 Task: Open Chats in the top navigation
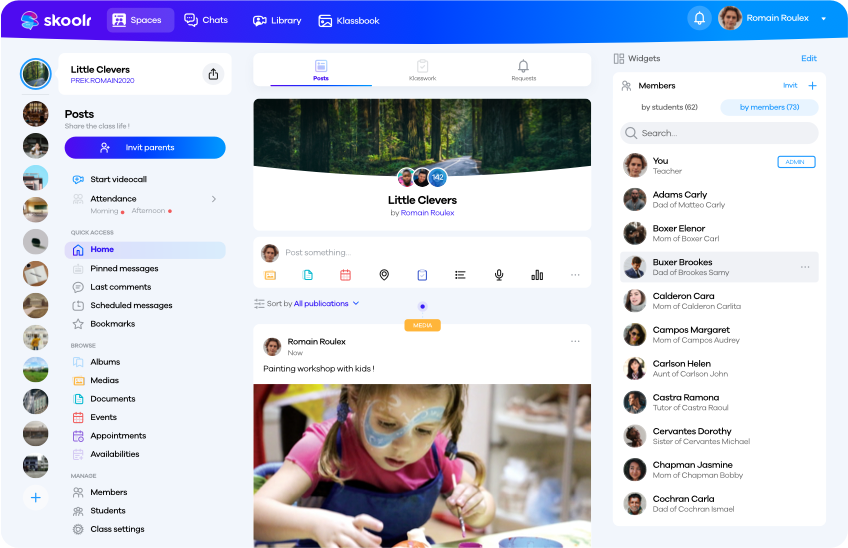[x=206, y=20]
